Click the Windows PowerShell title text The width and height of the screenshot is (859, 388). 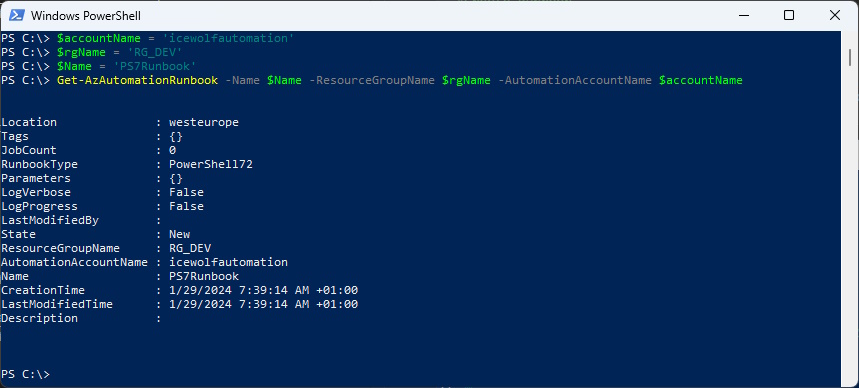pyautogui.click(x=85, y=16)
